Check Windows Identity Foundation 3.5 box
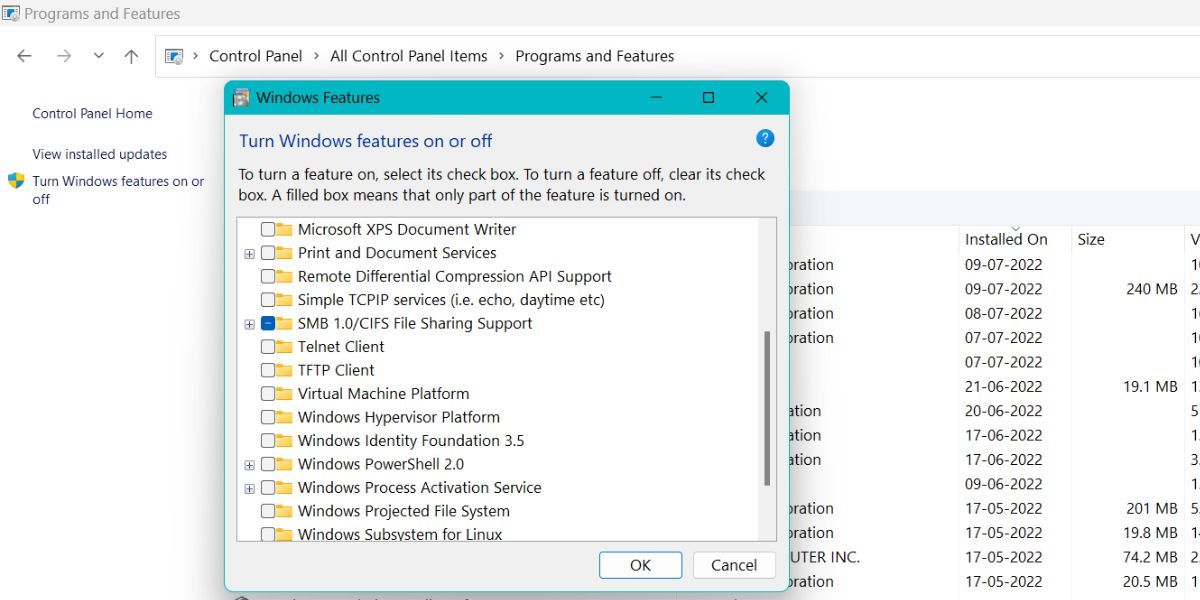 pos(268,440)
